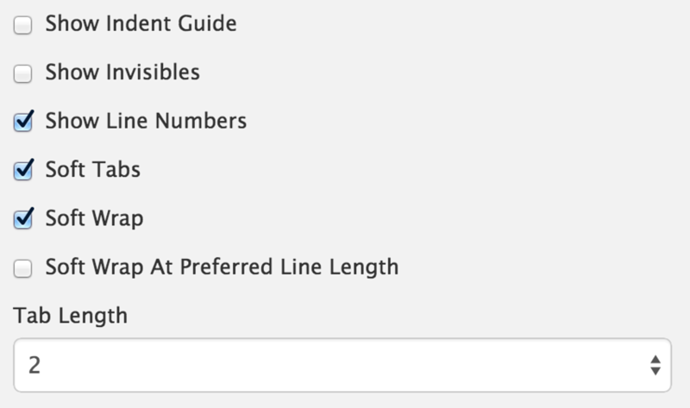Click the blue checkmark beside Soft Wrap

24,218
